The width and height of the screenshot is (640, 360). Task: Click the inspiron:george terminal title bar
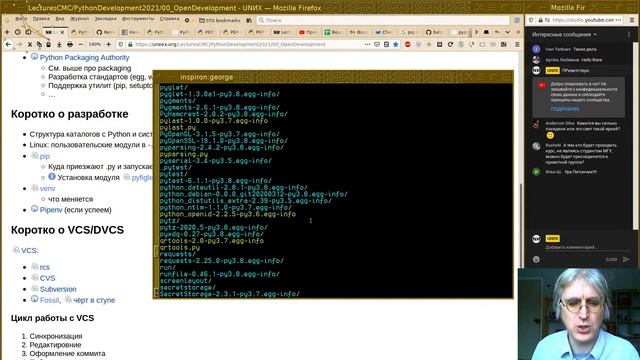click(x=333, y=77)
